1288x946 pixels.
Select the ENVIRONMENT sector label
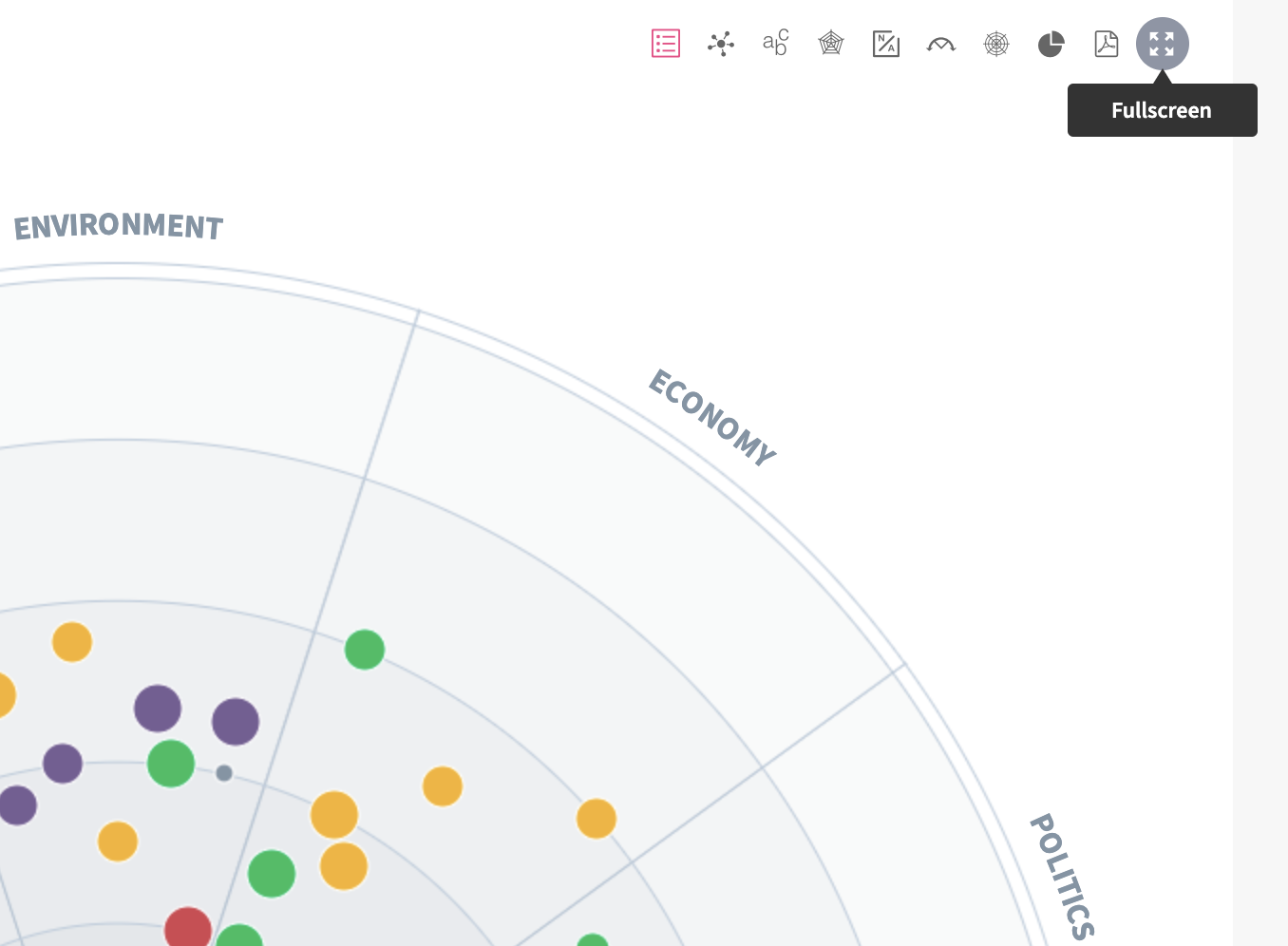(x=119, y=227)
